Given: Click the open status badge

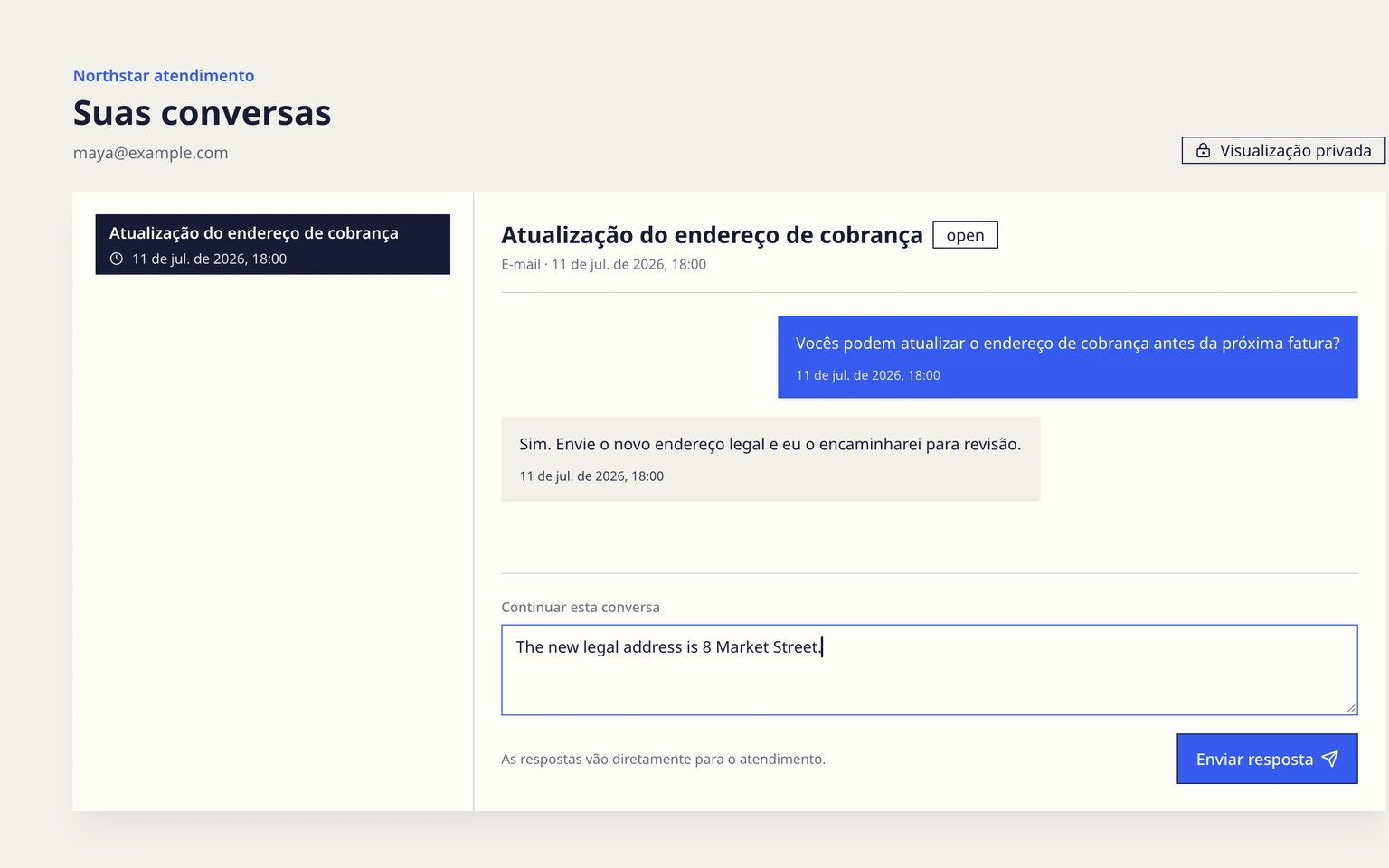Looking at the screenshot, I should (x=965, y=235).
